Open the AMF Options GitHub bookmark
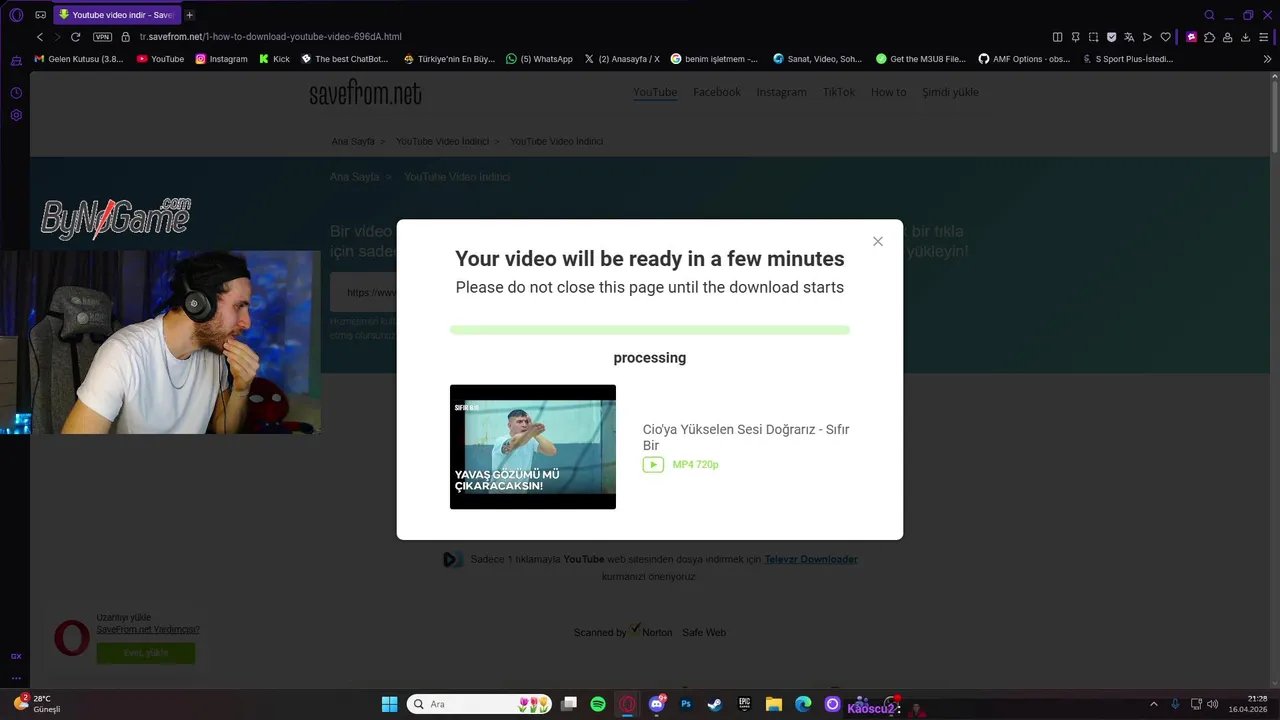Screen dimensions: 1280x720 click(1025, 59)
